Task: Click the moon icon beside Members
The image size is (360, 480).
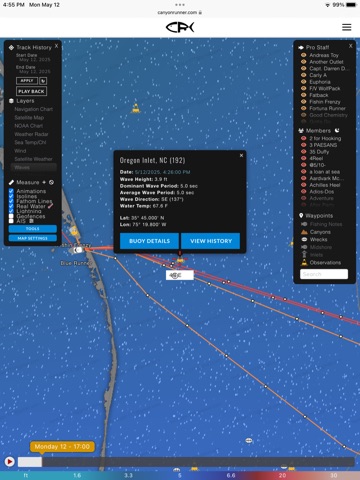Action: [x=337, y=130]
